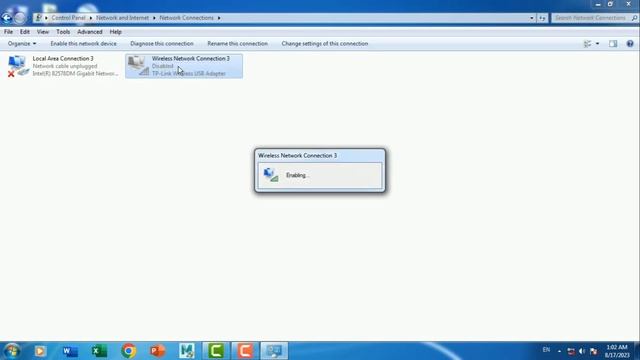The height and width of the screenshot is (360, 640).
Task: Click the 'TP-Link Wireless USB Adapter' text
Action: tap(189, 73)
